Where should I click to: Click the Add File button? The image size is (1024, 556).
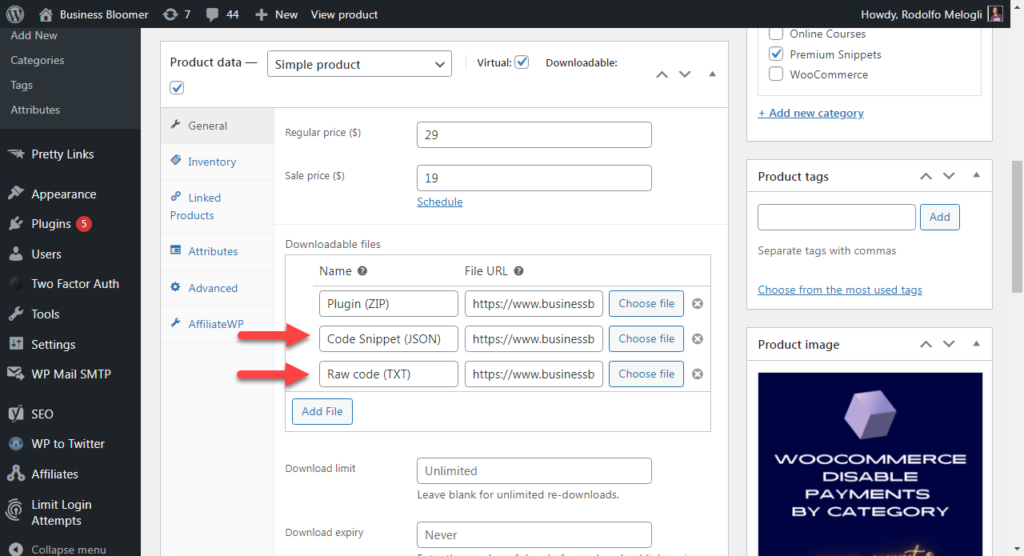(x=322, y=412)
